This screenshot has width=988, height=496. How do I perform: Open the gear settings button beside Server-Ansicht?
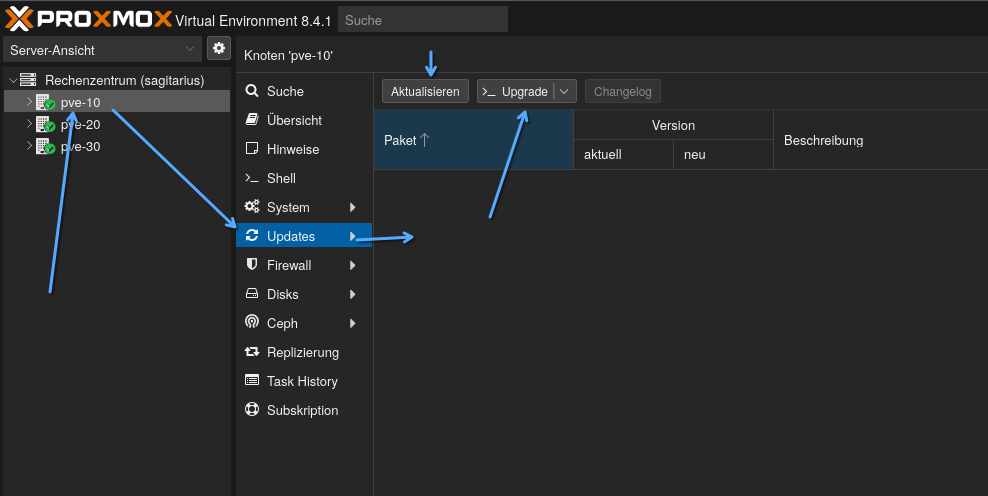219,49
